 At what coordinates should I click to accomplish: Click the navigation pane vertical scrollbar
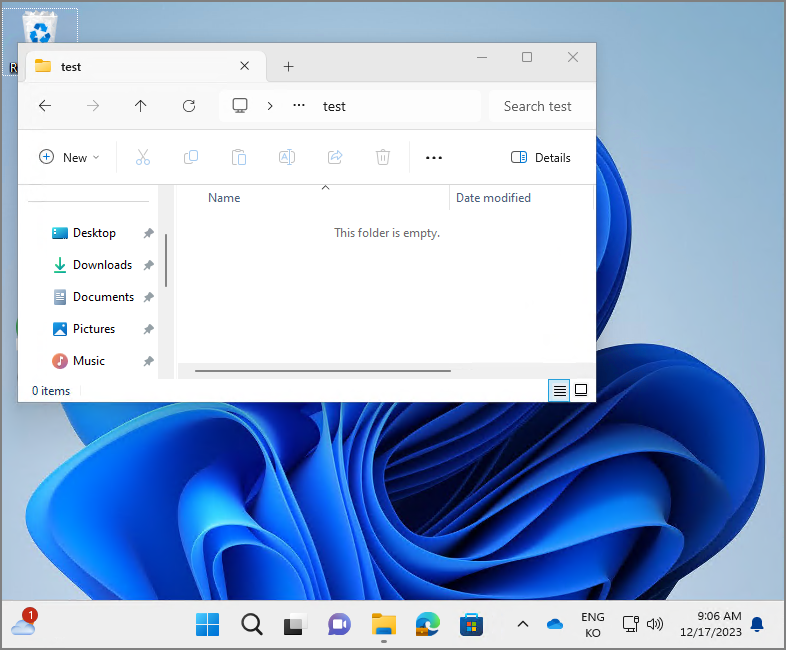tap(166, 261)
